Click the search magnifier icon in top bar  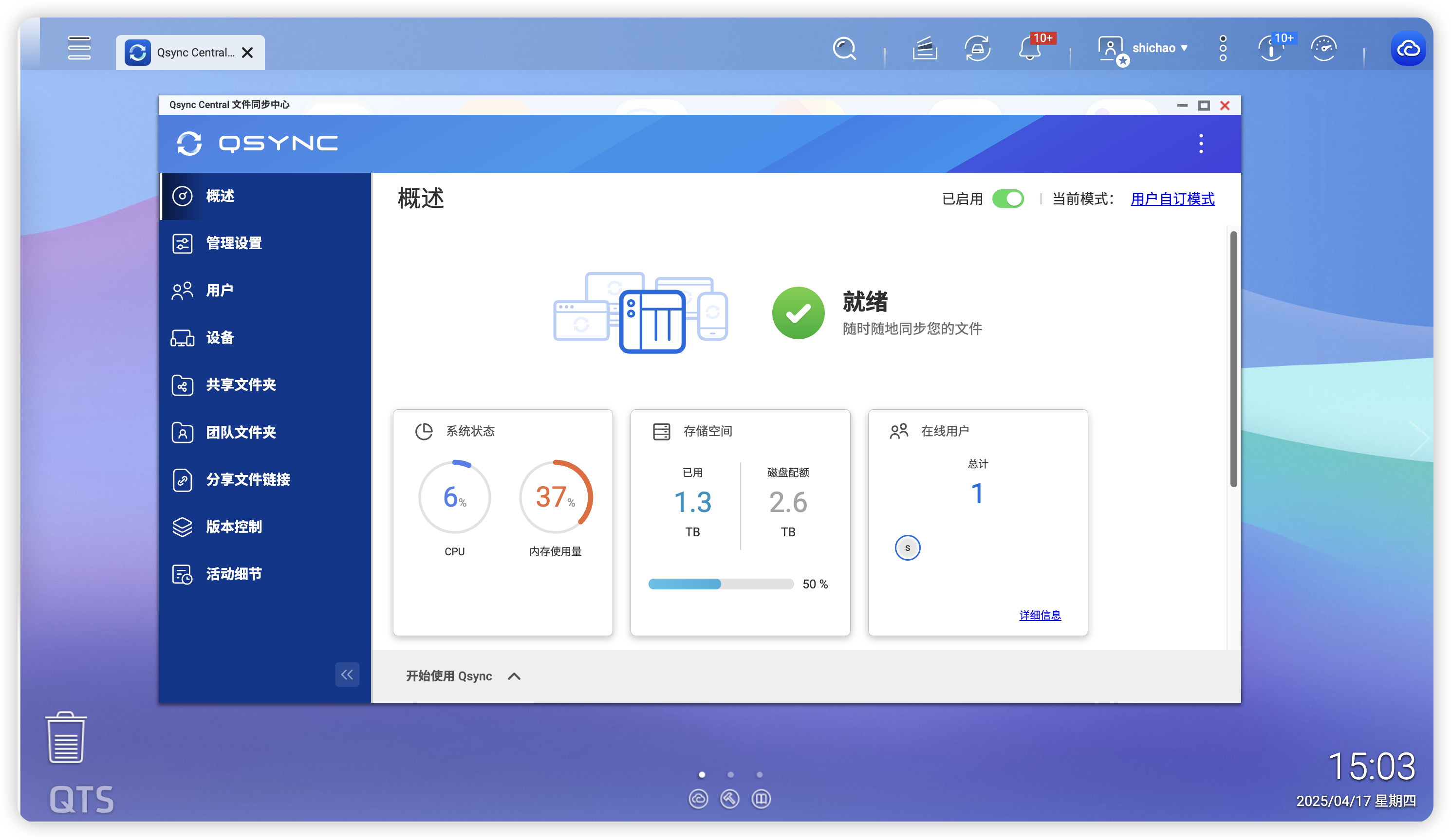(x=844, y=48)
